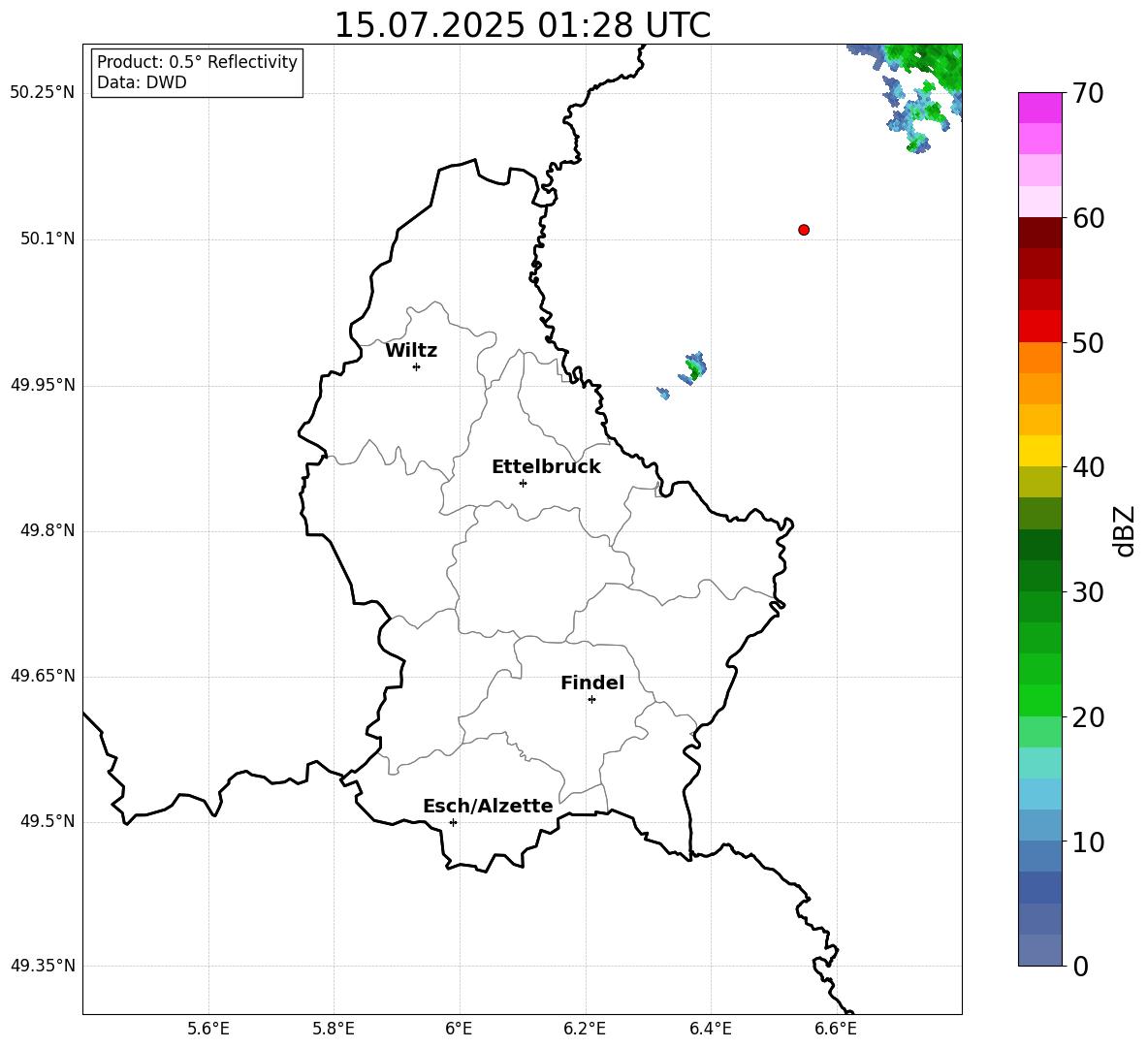Click the 50.1°N latitude label
The height and width of the screenshot is (1048, 1148).
pos(48,239)
